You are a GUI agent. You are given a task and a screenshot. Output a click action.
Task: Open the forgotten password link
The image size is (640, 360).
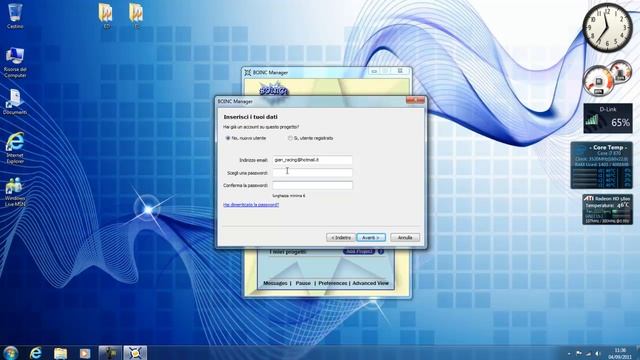251,205
